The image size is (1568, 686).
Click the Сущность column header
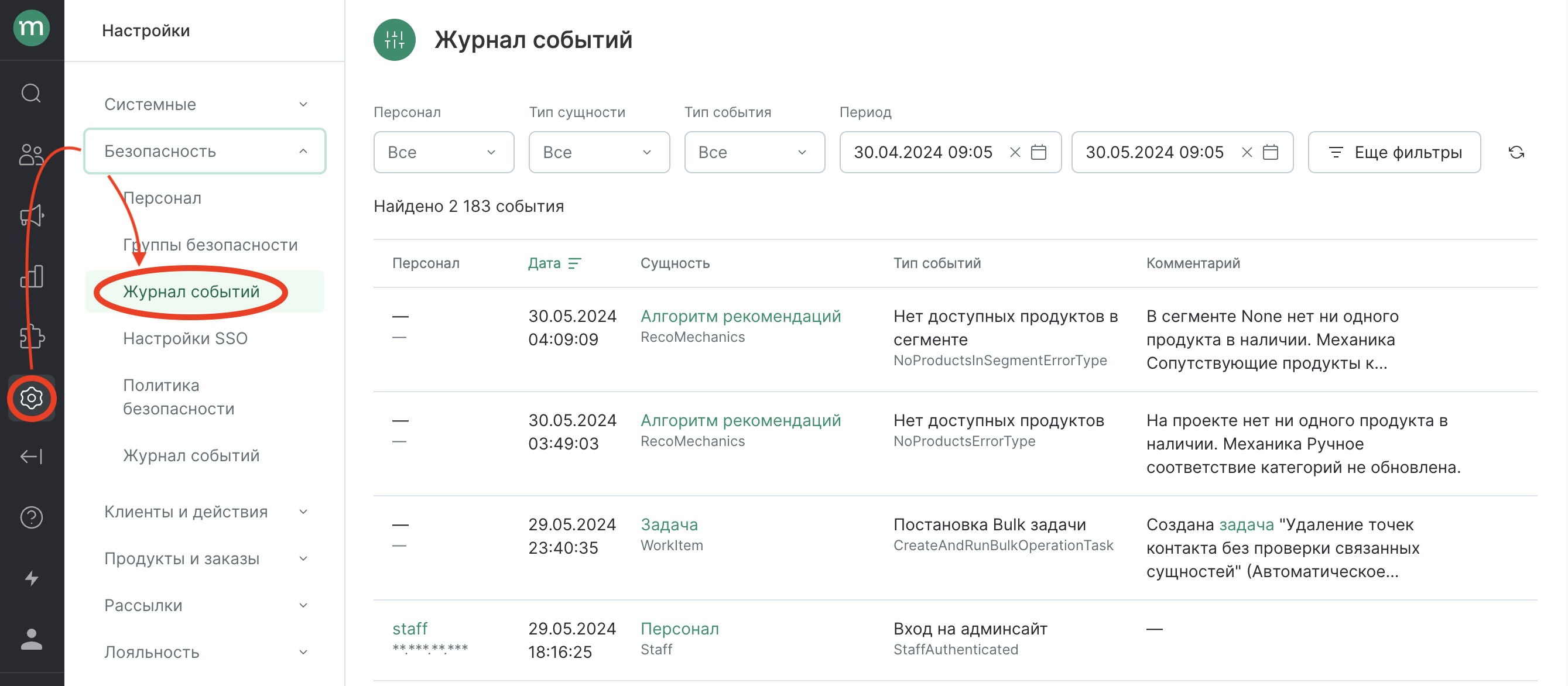[x=675, y=263]
